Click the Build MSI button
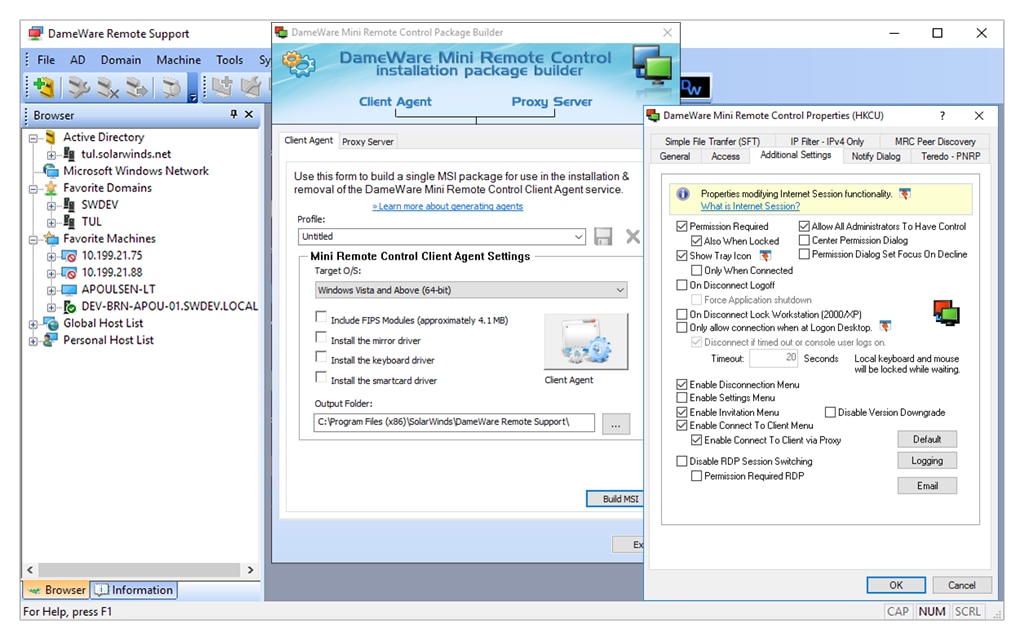The height and width of the screenshot is (640, 1024). coord(613,498)
